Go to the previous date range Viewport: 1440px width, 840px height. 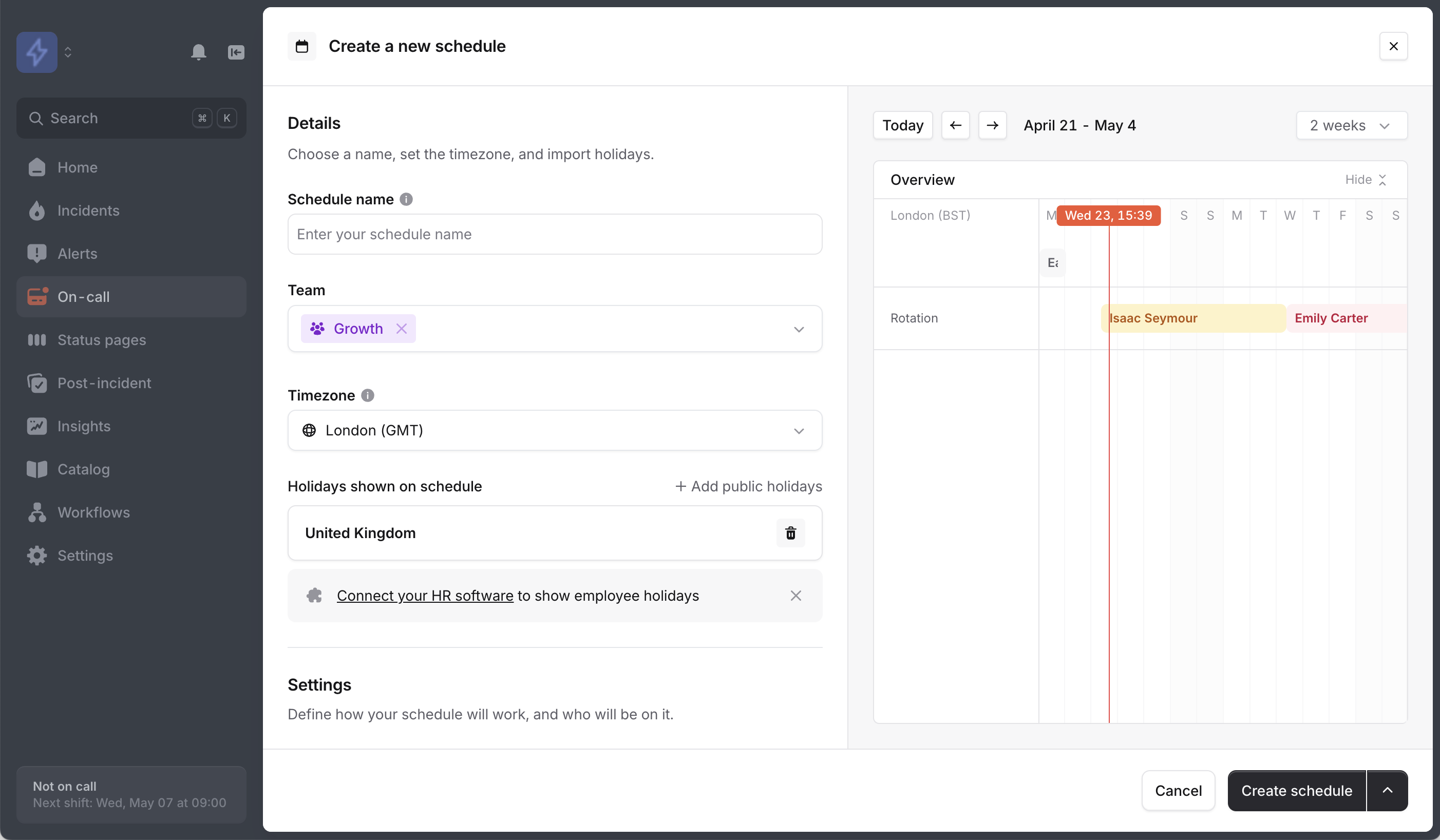pyautogui.click(x=955, y=125)
